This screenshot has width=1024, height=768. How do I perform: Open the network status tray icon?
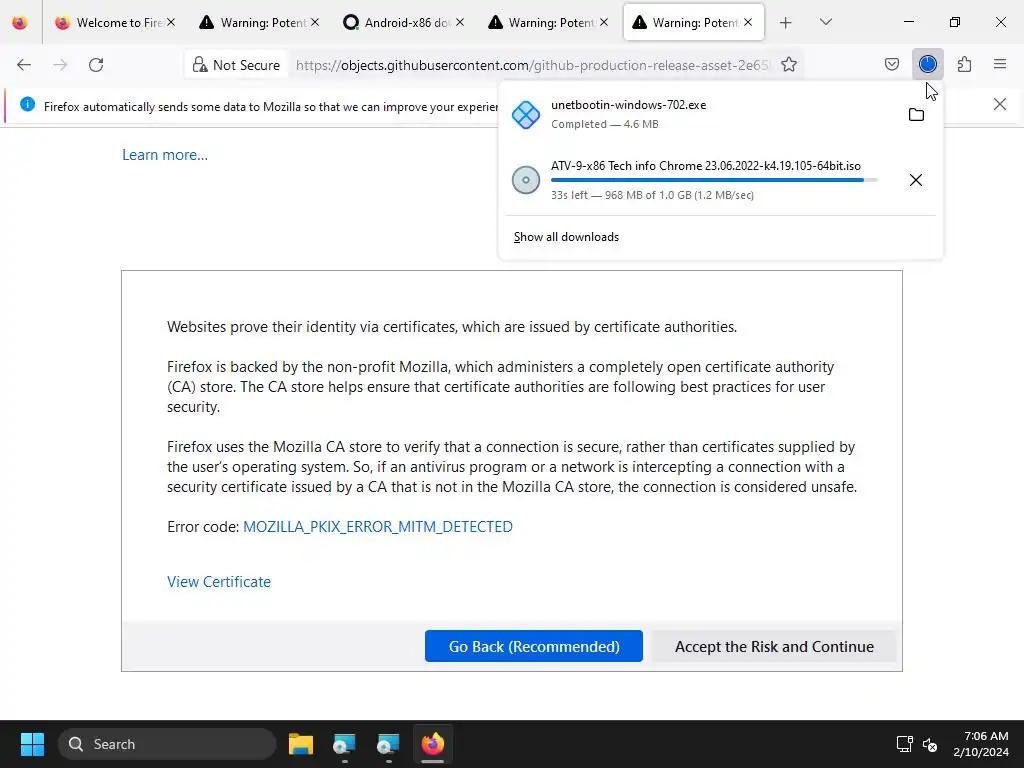pos(904,744)
